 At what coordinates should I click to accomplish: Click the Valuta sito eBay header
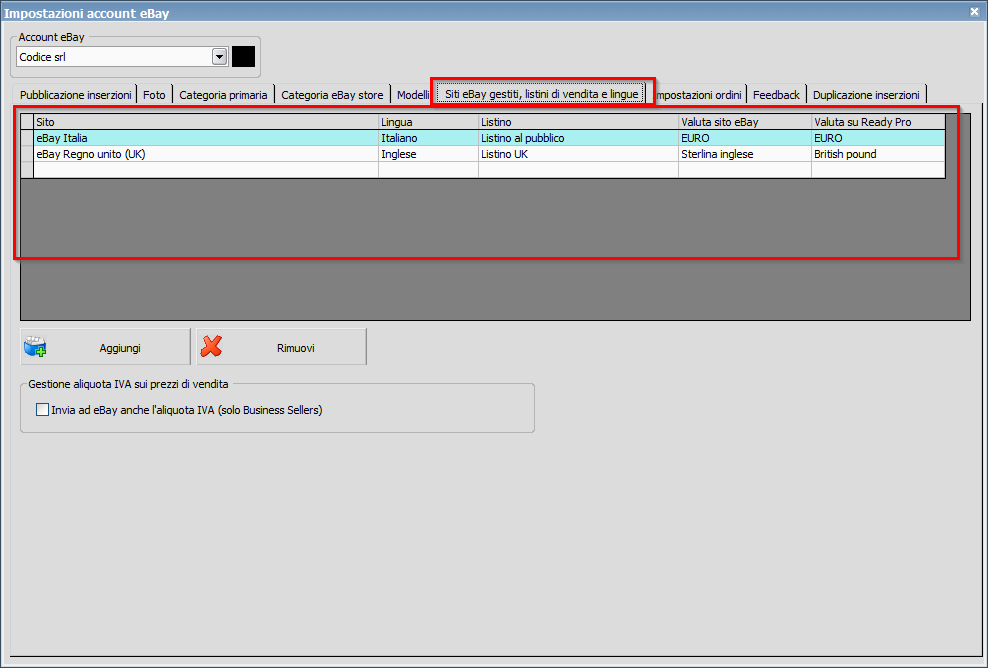(x=745, y=122)
